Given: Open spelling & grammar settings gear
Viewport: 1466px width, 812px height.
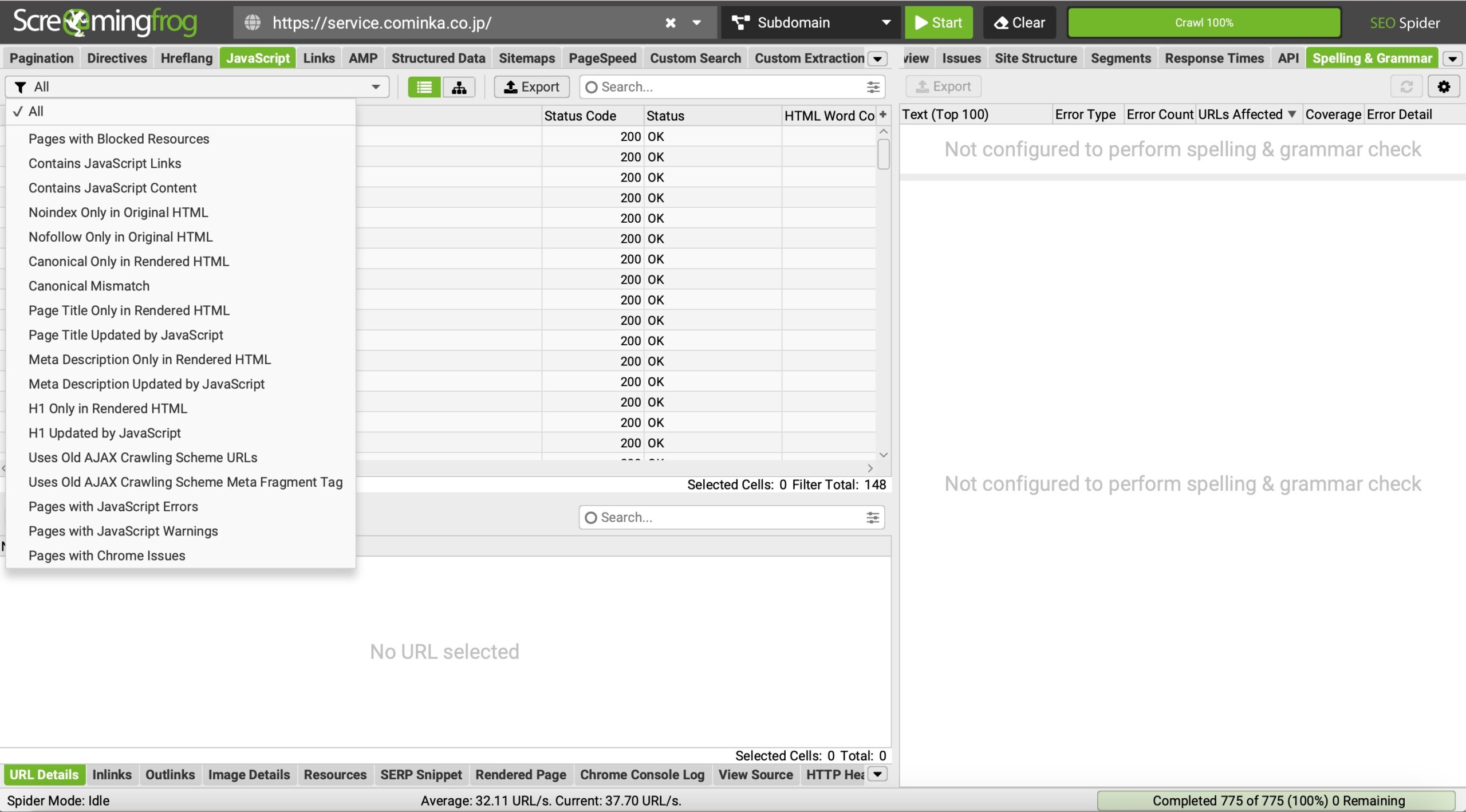Looking at the screenshot, I should click(1443, 86).
